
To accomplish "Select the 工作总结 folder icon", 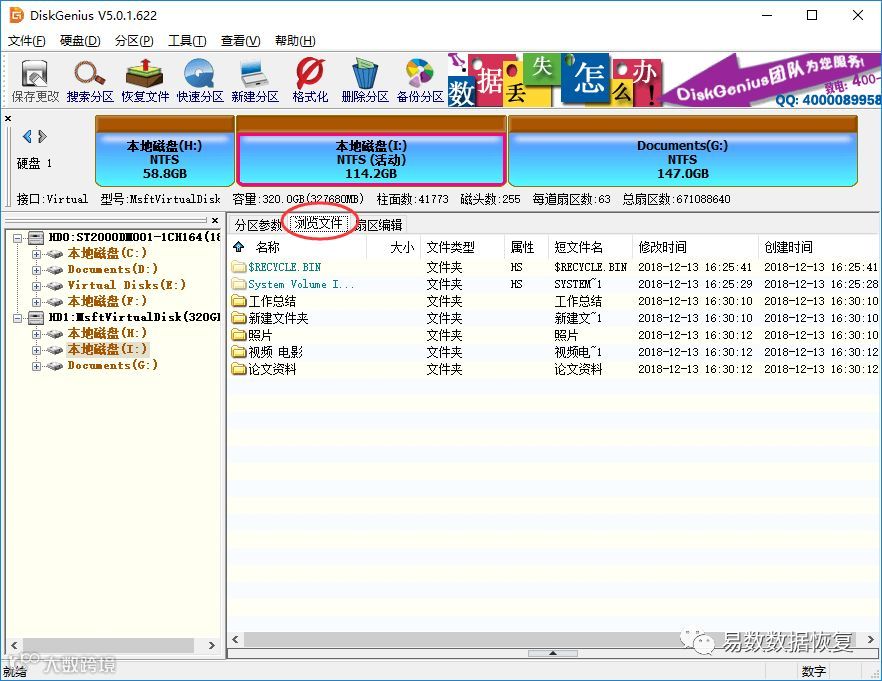I will click(239, 301).
